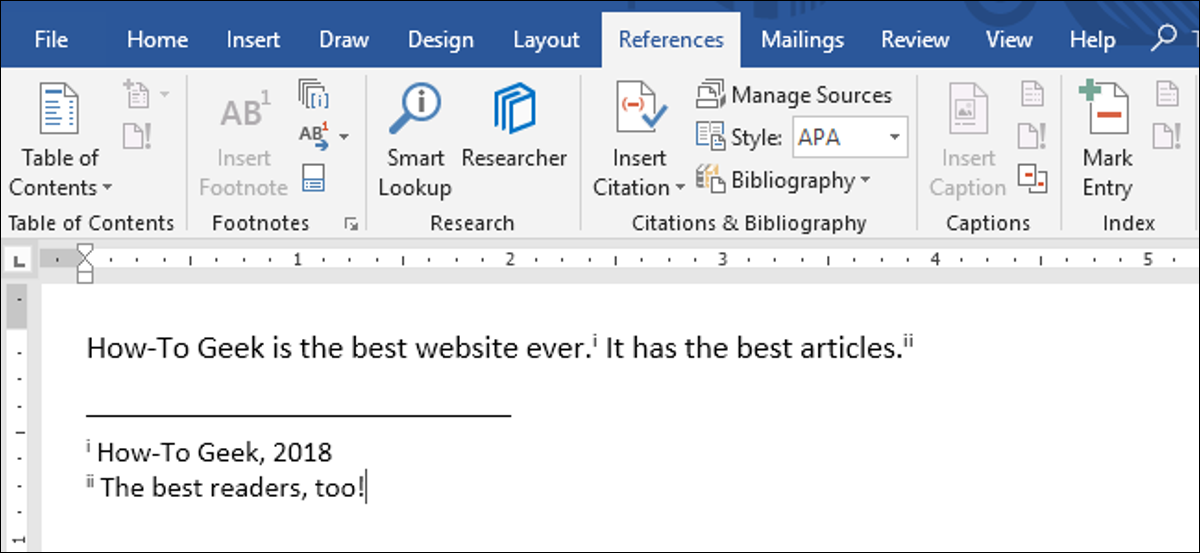Screen dimensions: 1200x553
Task: Open the Next Footnote dropdown arrow
Action: coord(345,135)
